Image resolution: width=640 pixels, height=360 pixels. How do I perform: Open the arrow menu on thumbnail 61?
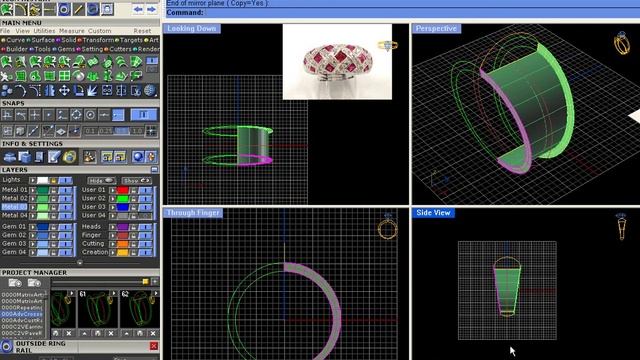coord(114,293)
